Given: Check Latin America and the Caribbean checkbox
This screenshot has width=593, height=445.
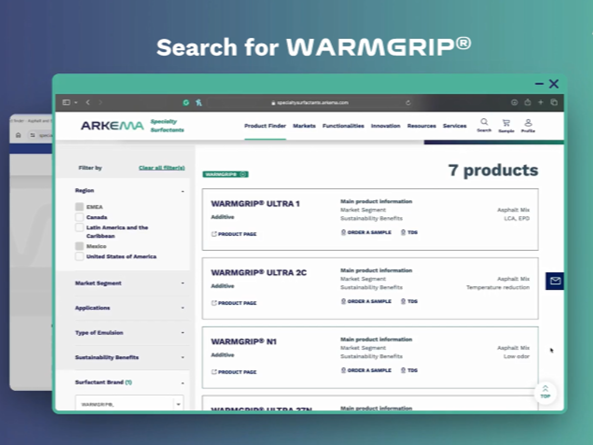Looking at the screenshot, I should pos(79,227).
